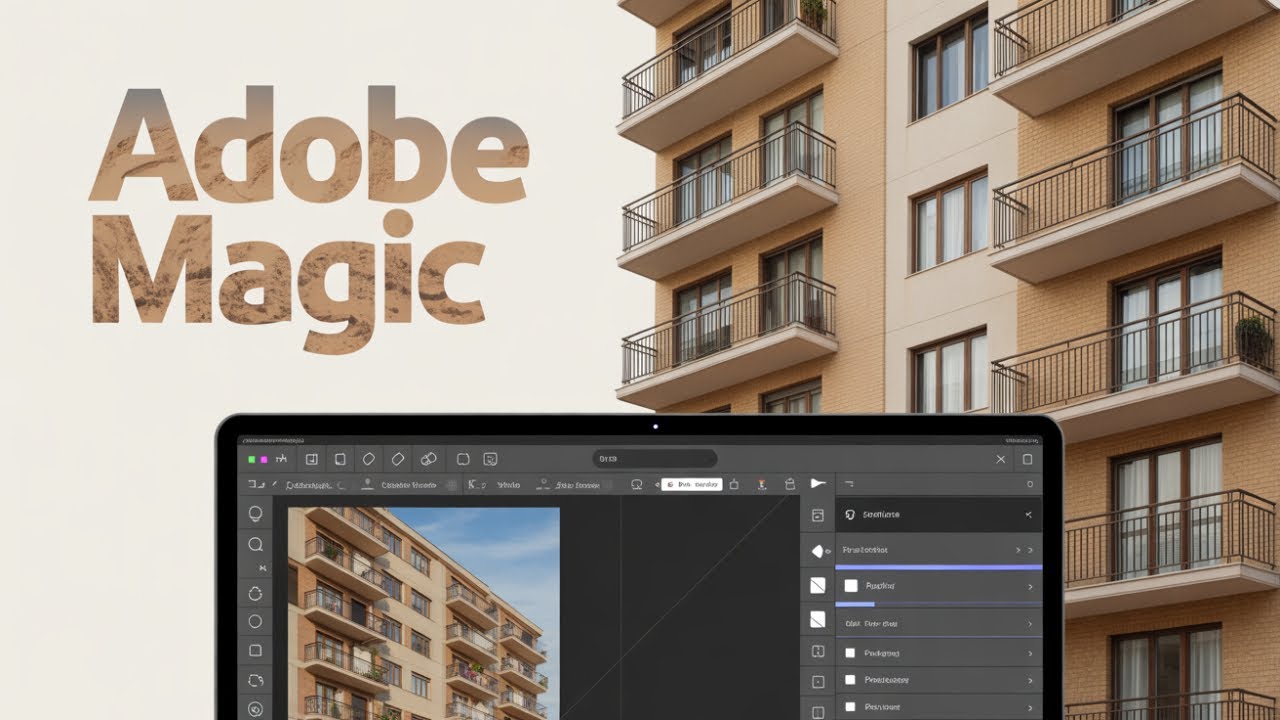1280x720 pixels.
Task: Click inside the dark pill-shaped search field
Action: point(655,459)
